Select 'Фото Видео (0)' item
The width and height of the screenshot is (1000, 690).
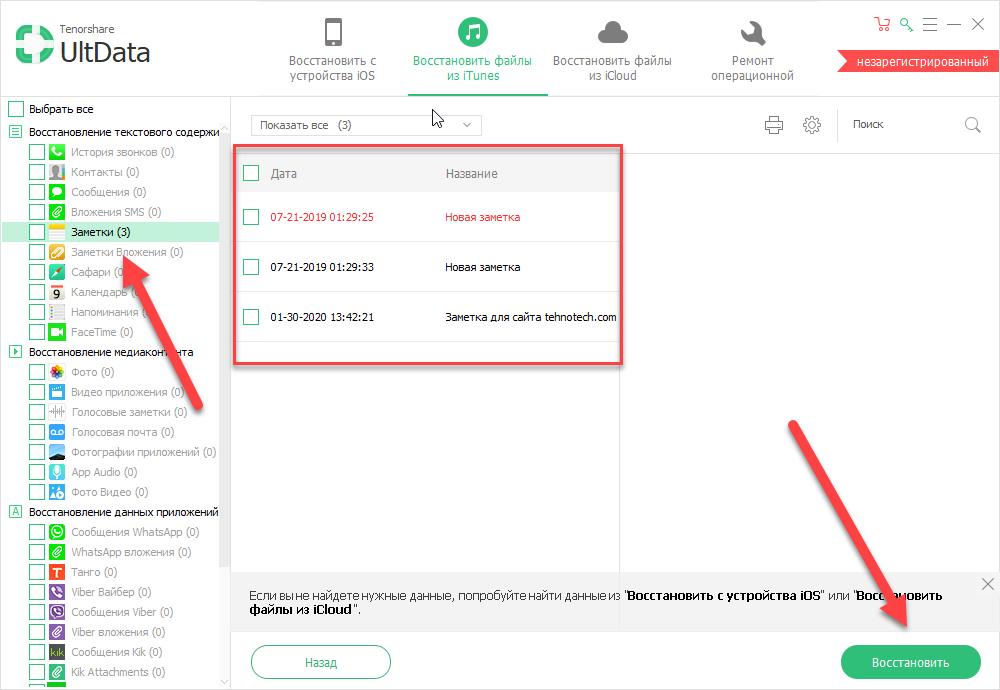[x=110, y=492]
